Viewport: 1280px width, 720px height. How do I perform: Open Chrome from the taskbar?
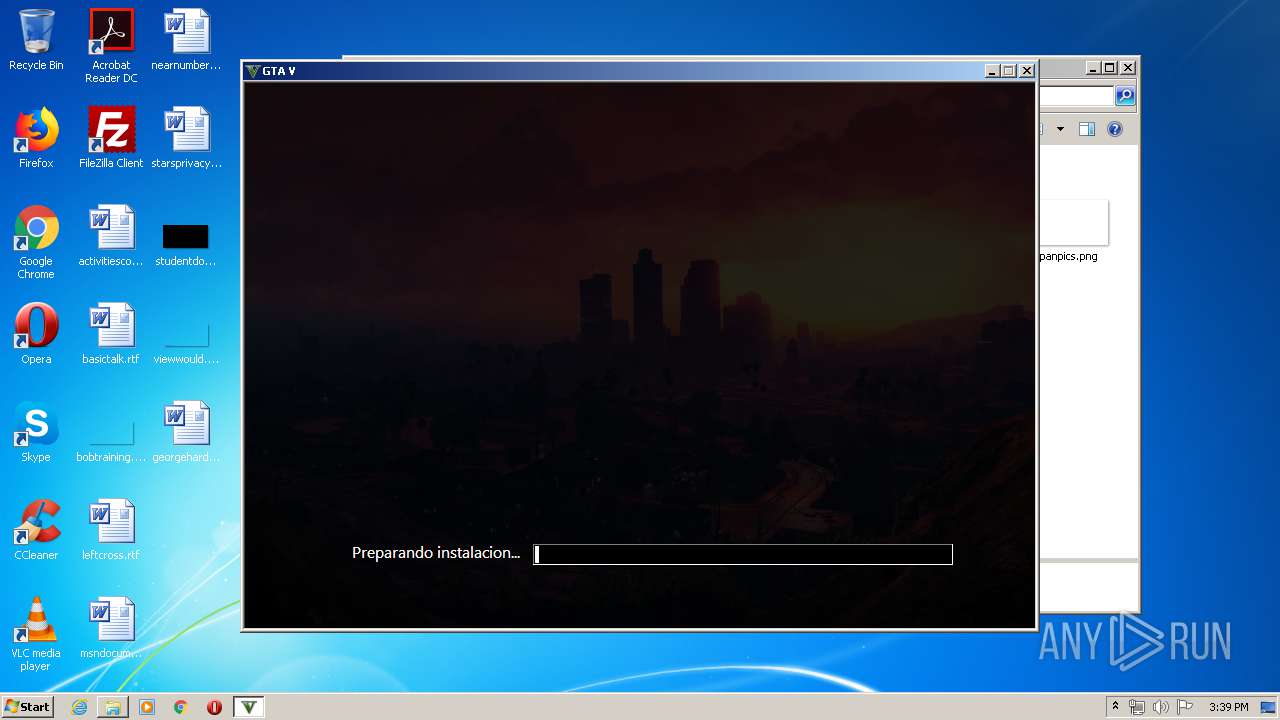[x=180, y=707]
